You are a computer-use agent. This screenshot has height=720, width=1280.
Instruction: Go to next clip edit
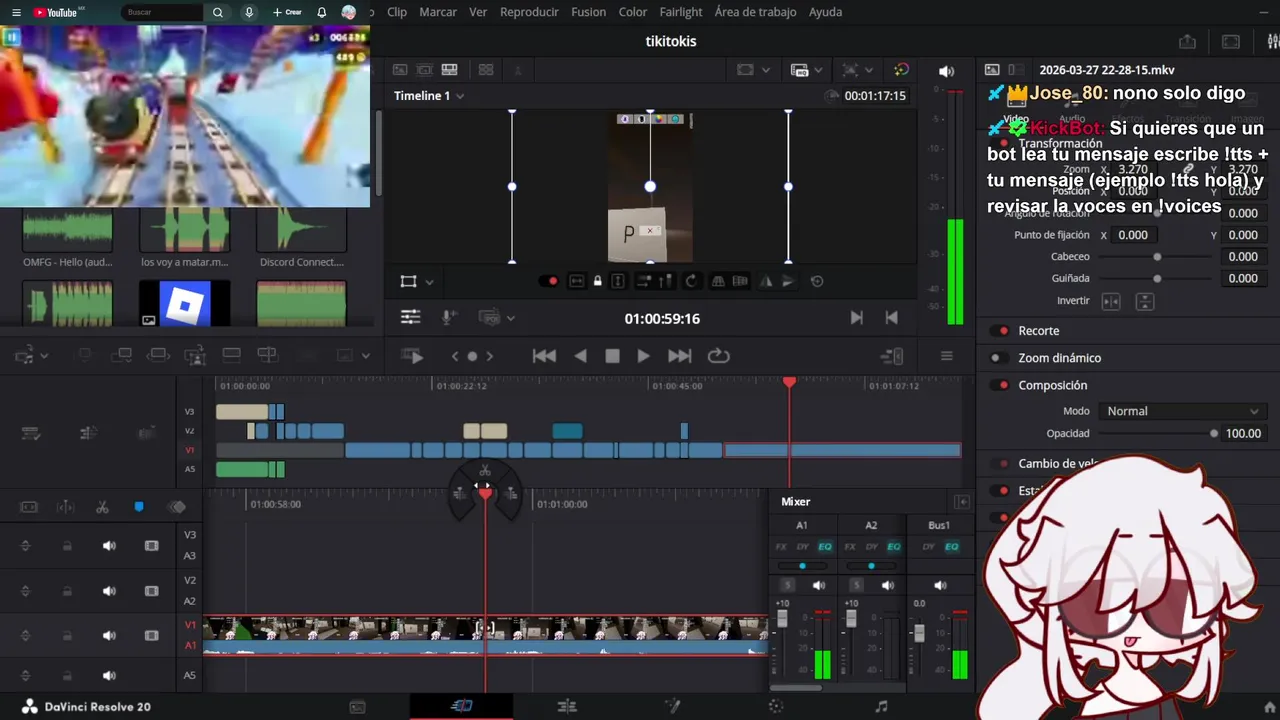[856, 318]
